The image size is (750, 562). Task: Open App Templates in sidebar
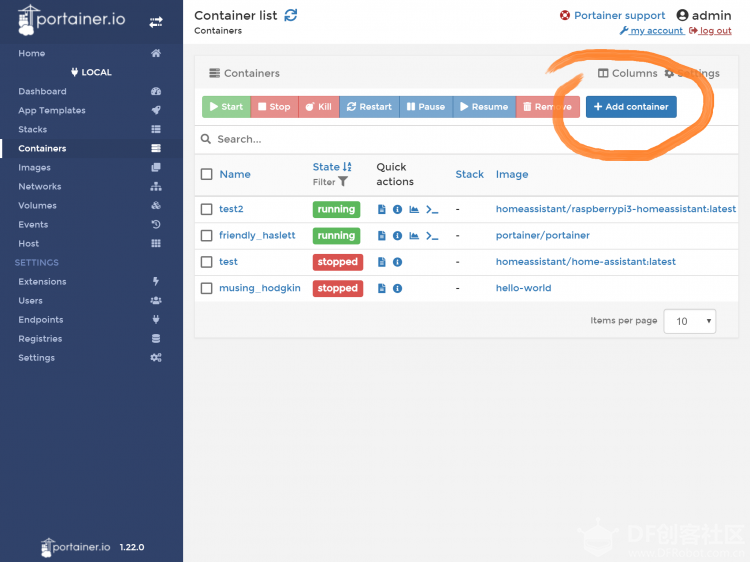(x=91, y=110)
